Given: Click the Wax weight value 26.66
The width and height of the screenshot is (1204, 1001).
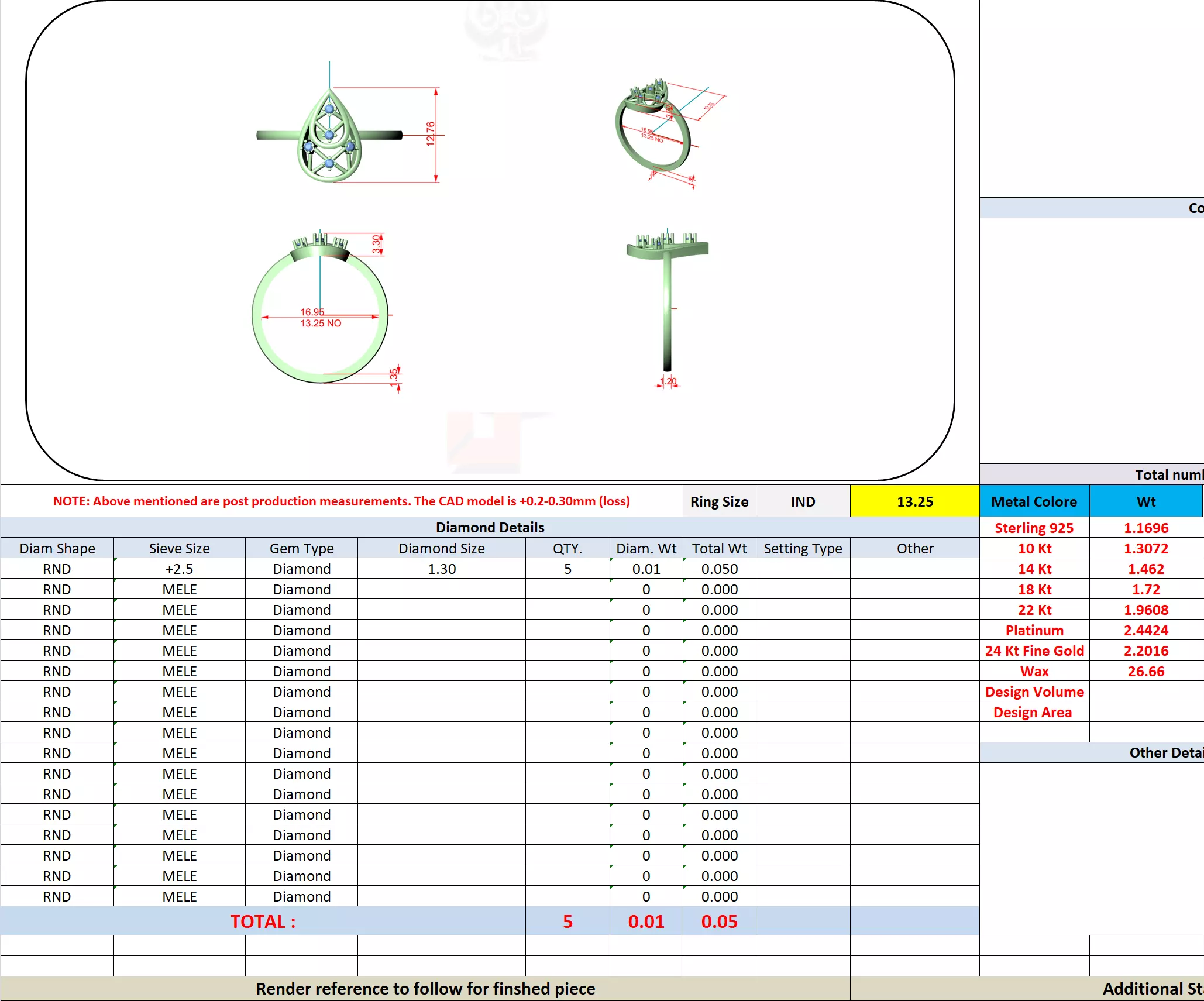Looking at the screenshot, I should point(1145,671).
